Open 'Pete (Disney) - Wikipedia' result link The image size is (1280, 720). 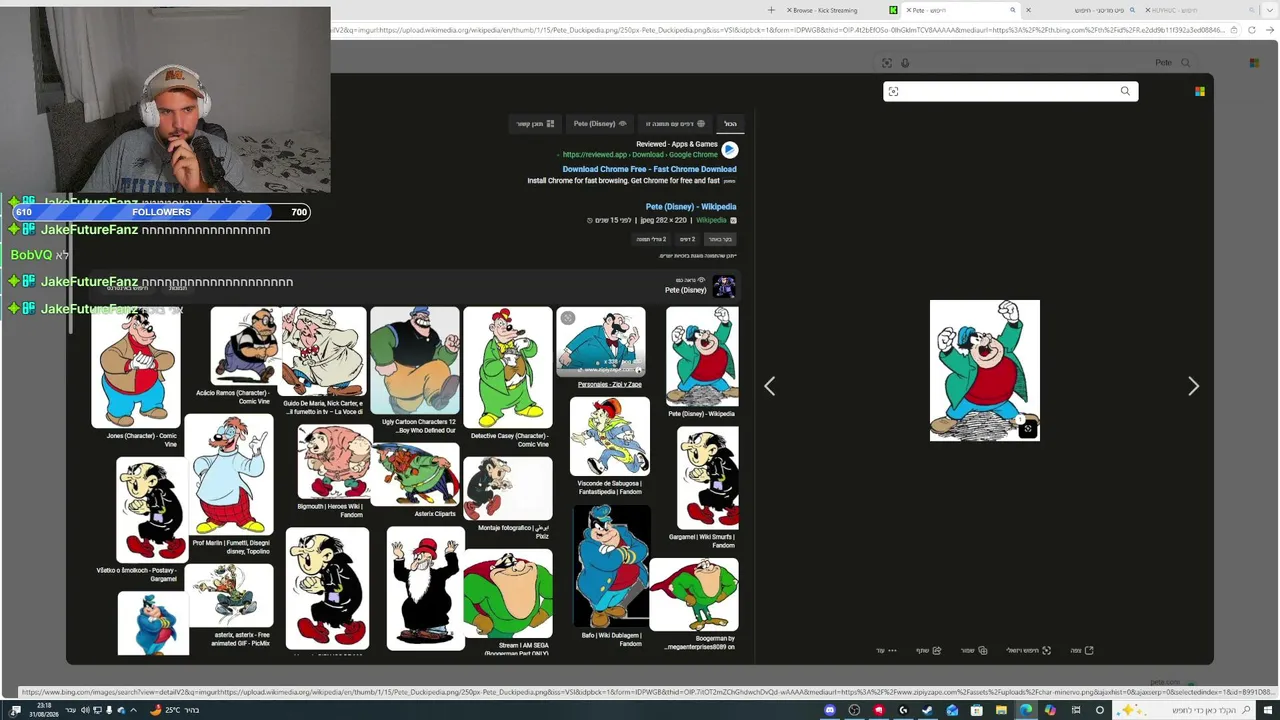[x=691, y=207]
